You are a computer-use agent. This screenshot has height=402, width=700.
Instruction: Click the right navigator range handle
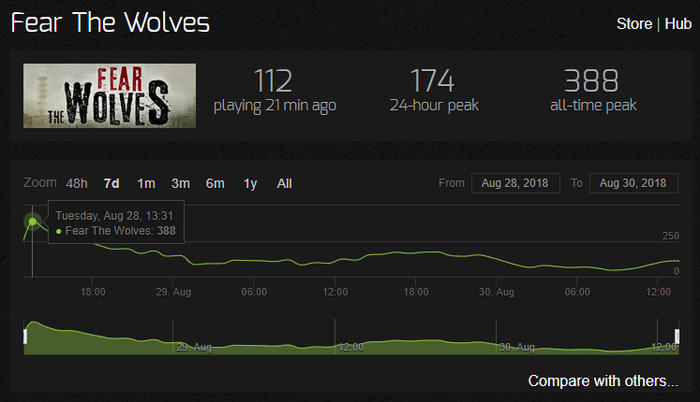[677, 336]
